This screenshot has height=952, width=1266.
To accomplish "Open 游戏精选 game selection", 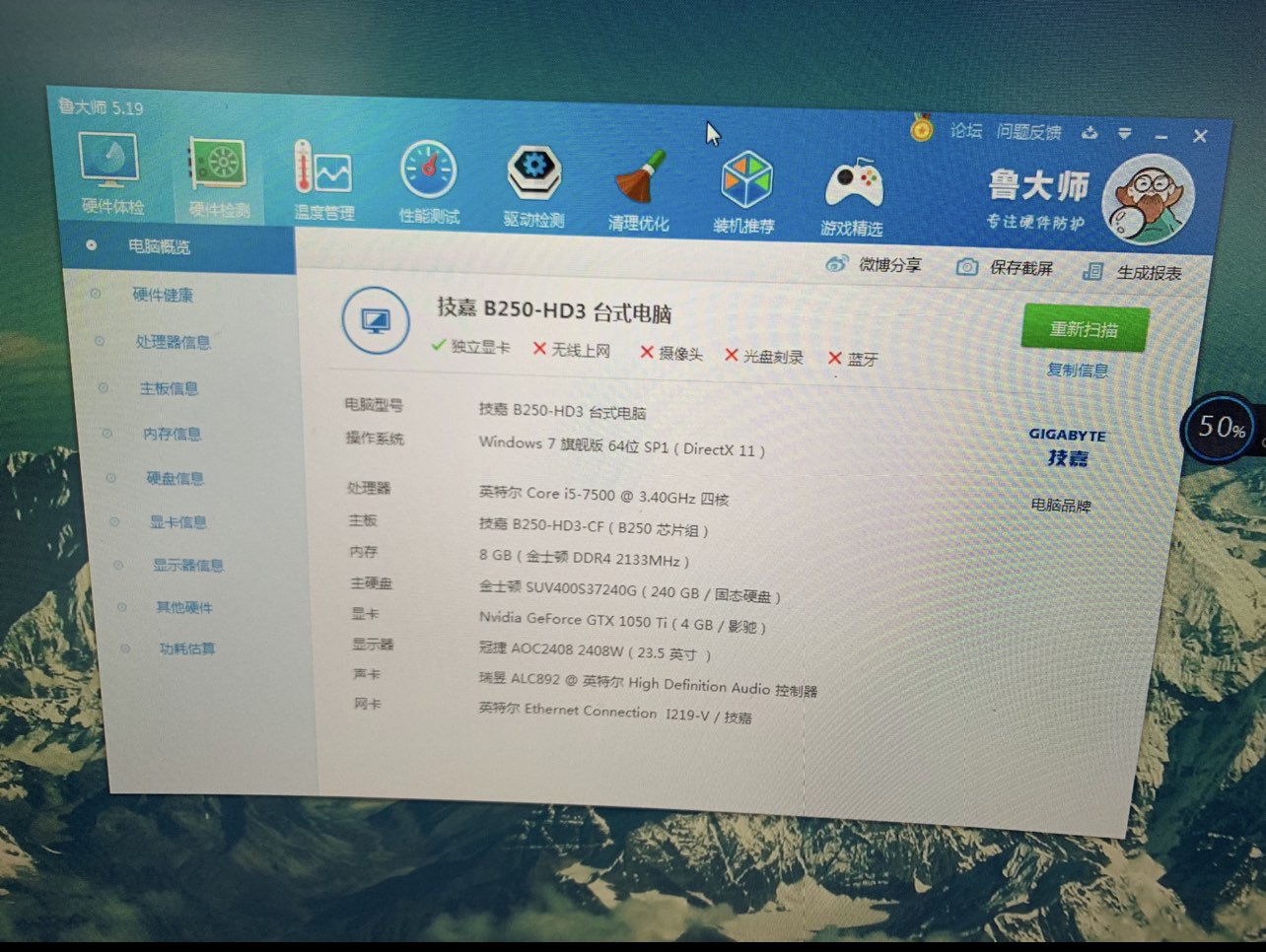I will coord(852,197).
